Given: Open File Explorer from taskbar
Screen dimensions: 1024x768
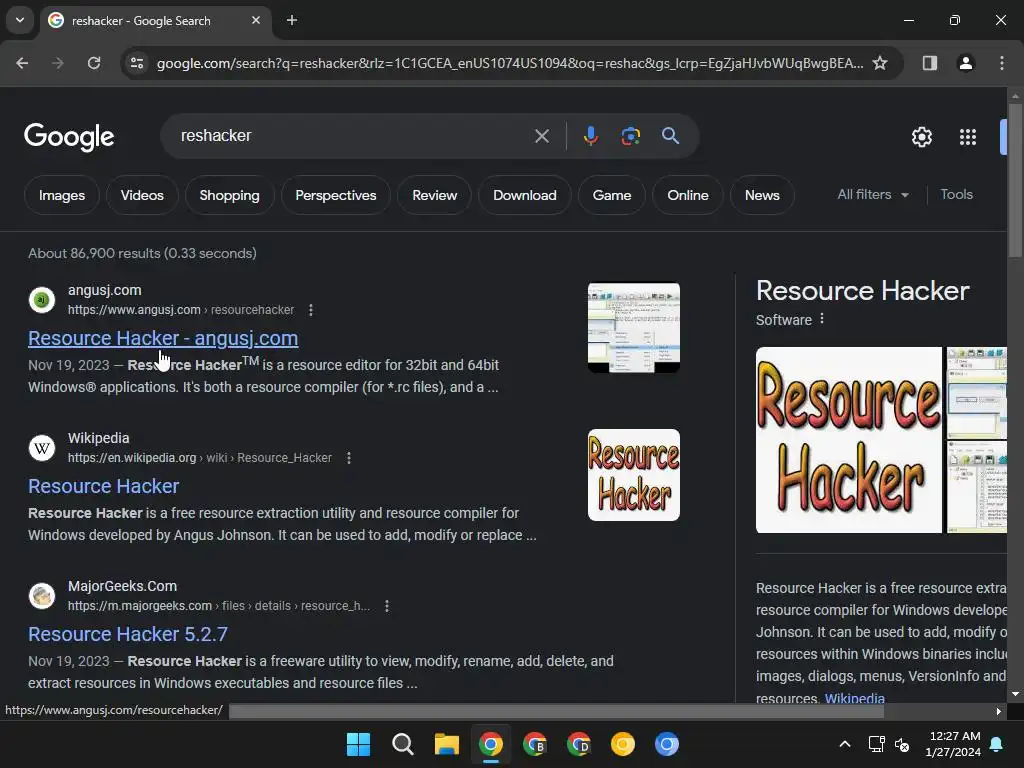Looking at the screenshot, I should (x=447, y=744).
